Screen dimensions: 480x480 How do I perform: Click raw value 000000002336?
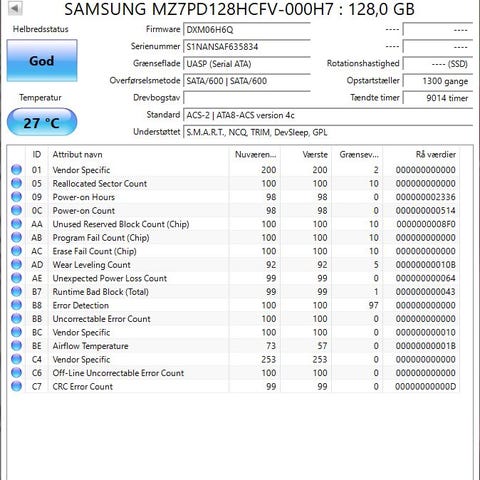(x=425, y=197)
